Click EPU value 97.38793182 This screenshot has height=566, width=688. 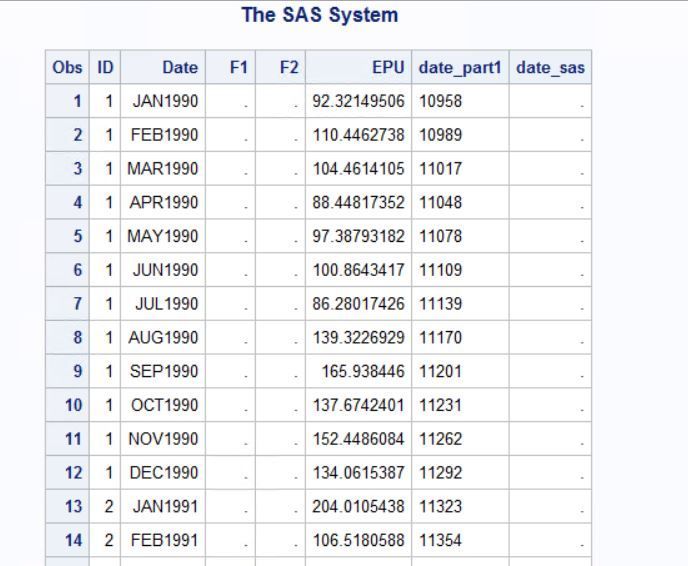[358, 236]
